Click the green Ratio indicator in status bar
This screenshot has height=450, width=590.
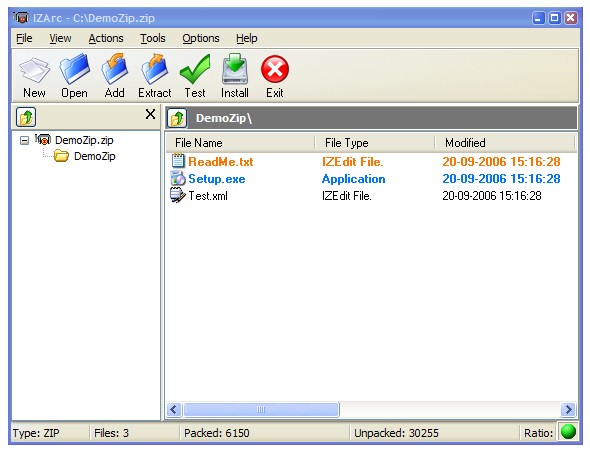click(x=568, y=432)
